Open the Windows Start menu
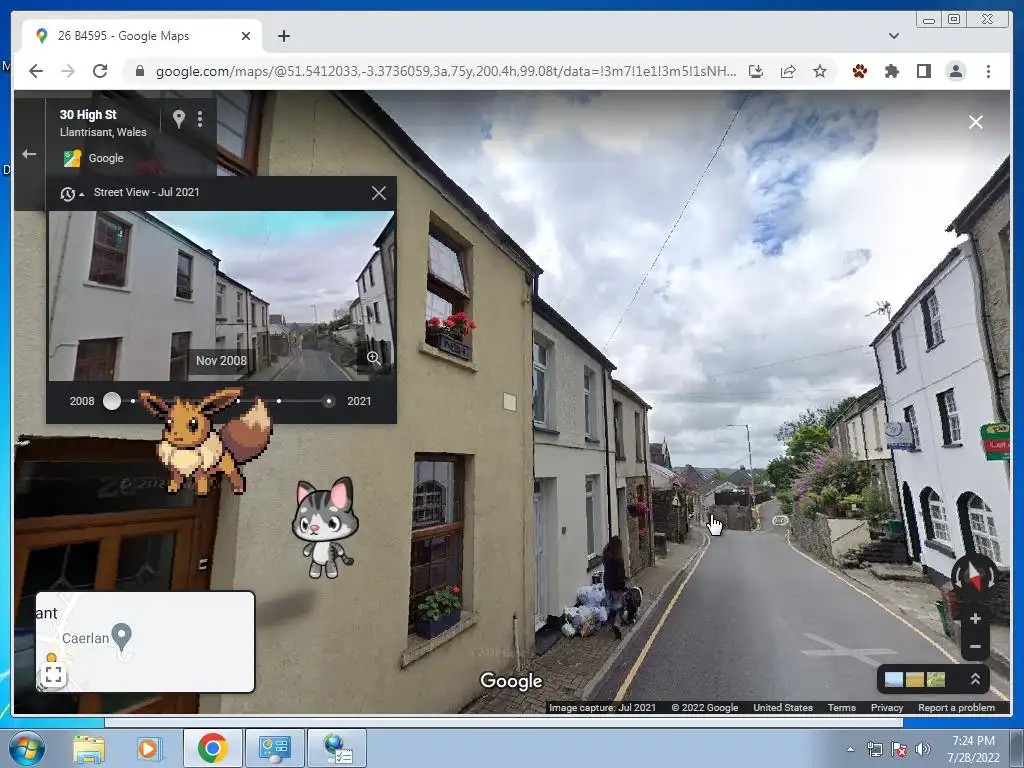This screenshot has width=1024, height=768. click(x=27, y=748)
